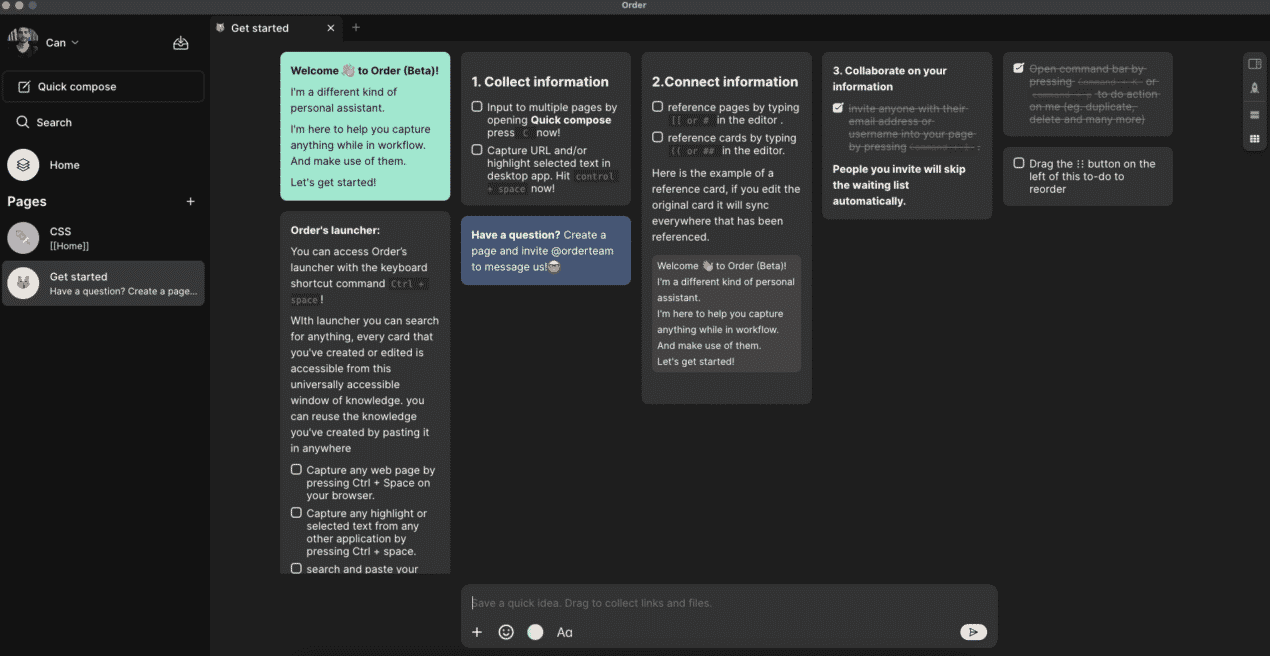1270x656 pixels.
Task: Click the Search magnifier icon
Action: coord(23,122)
